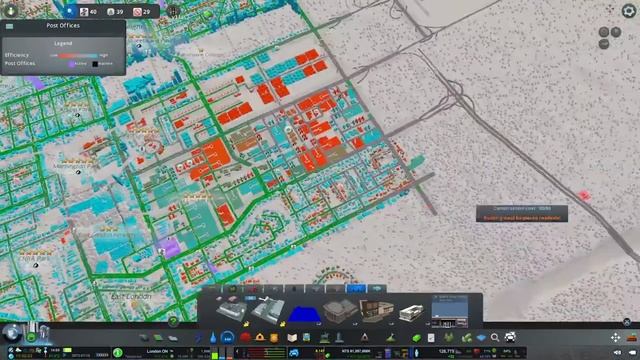The image size is (640, 360).
Task: Open the public transport bus menu
Action: (307, 338)
